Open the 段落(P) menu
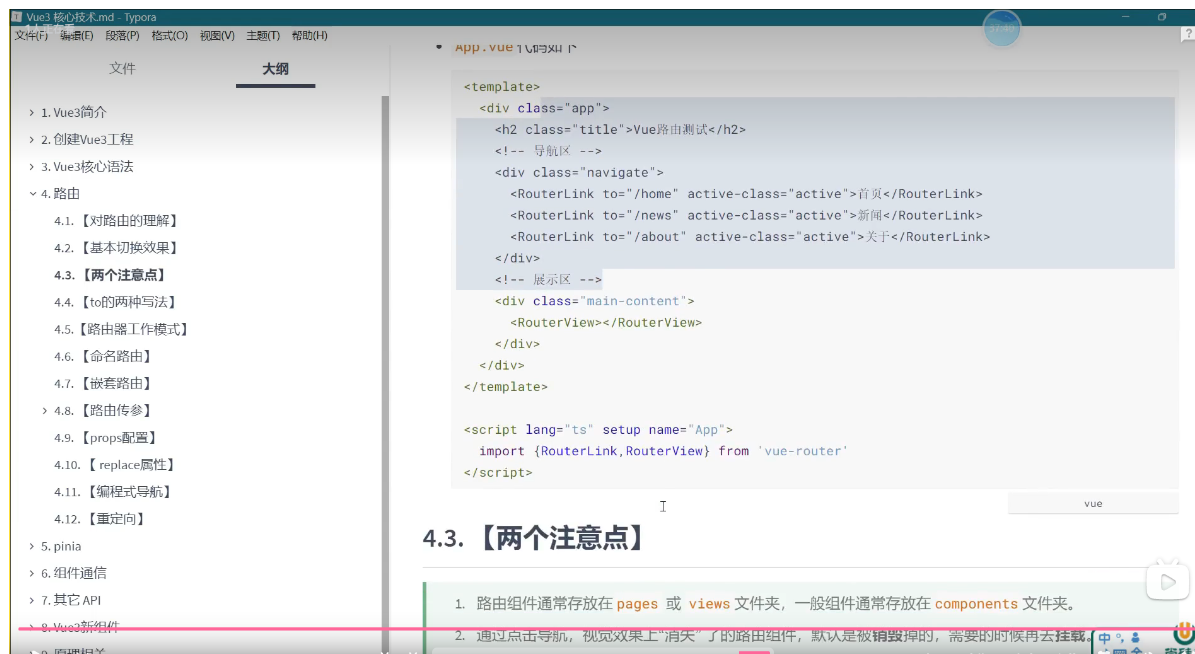The width and height of the screenshot is (1195, 654). click(123, 35)
